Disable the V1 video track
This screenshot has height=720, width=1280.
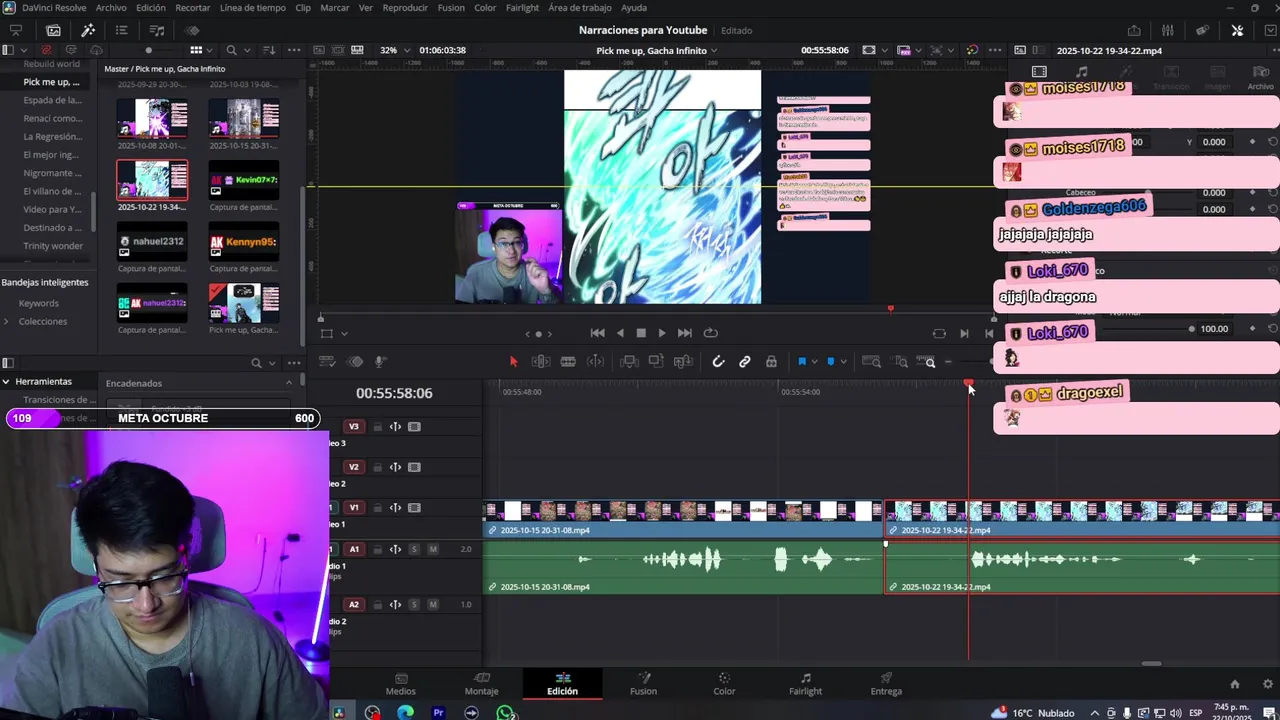click(x=414, y=508)
